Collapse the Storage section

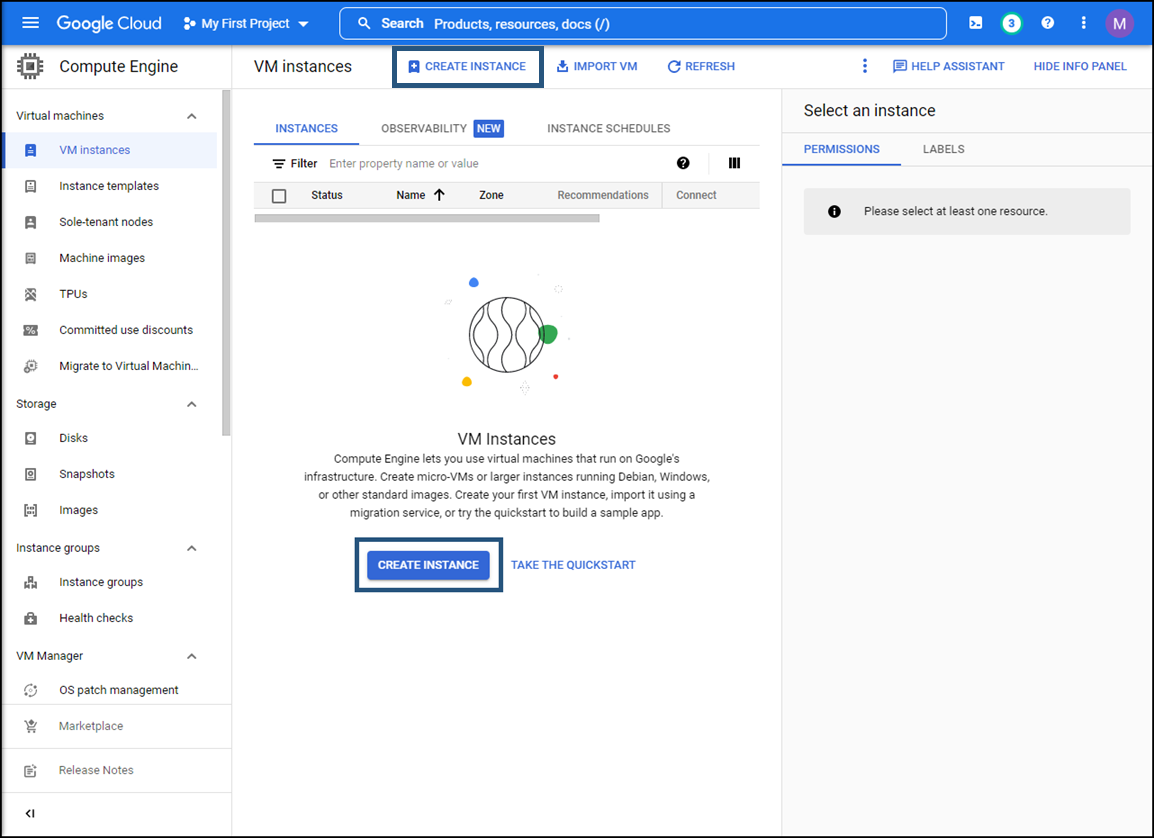(191, 405)
